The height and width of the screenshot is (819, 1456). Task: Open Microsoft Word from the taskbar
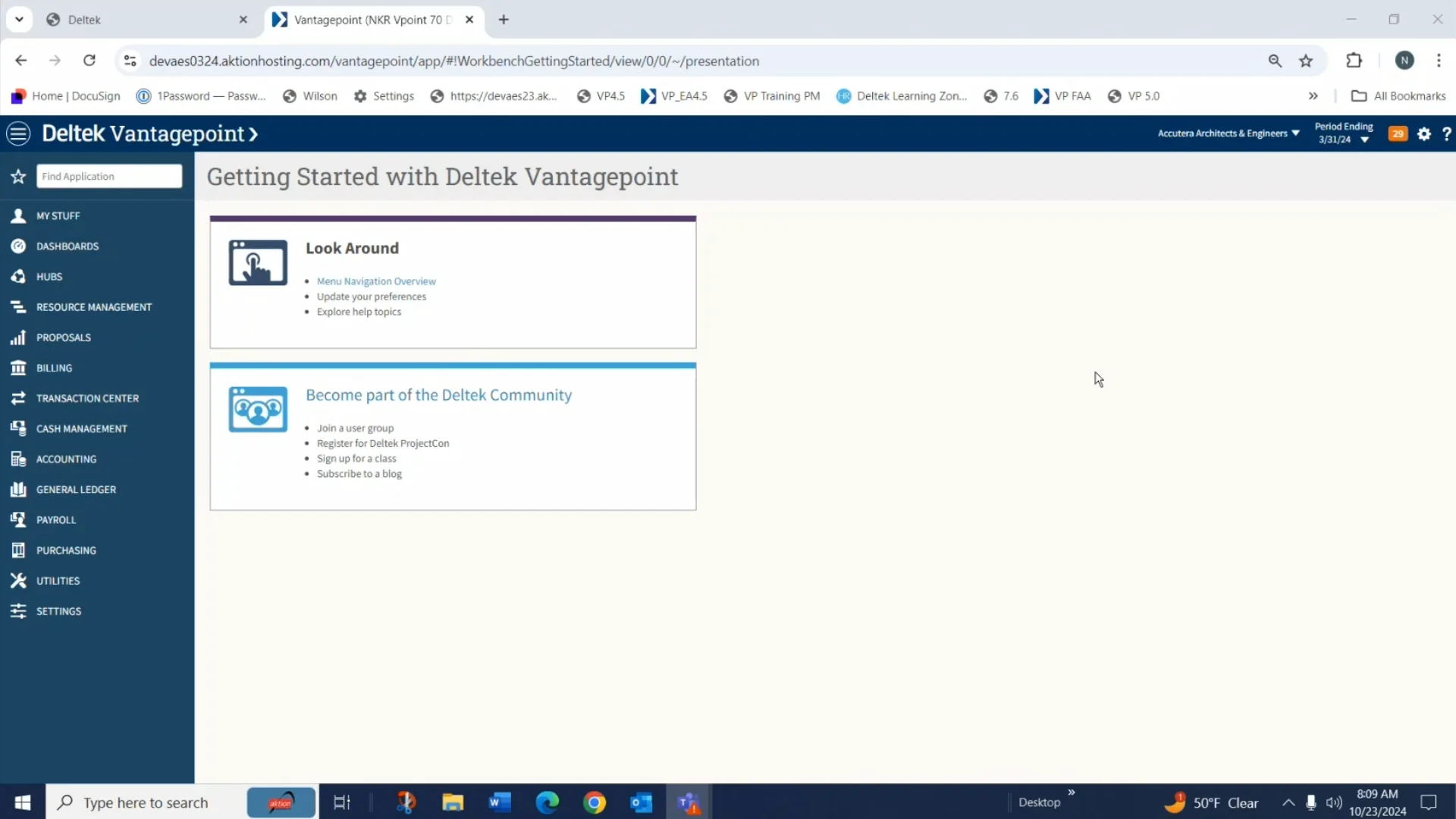(x=500, y=802)
